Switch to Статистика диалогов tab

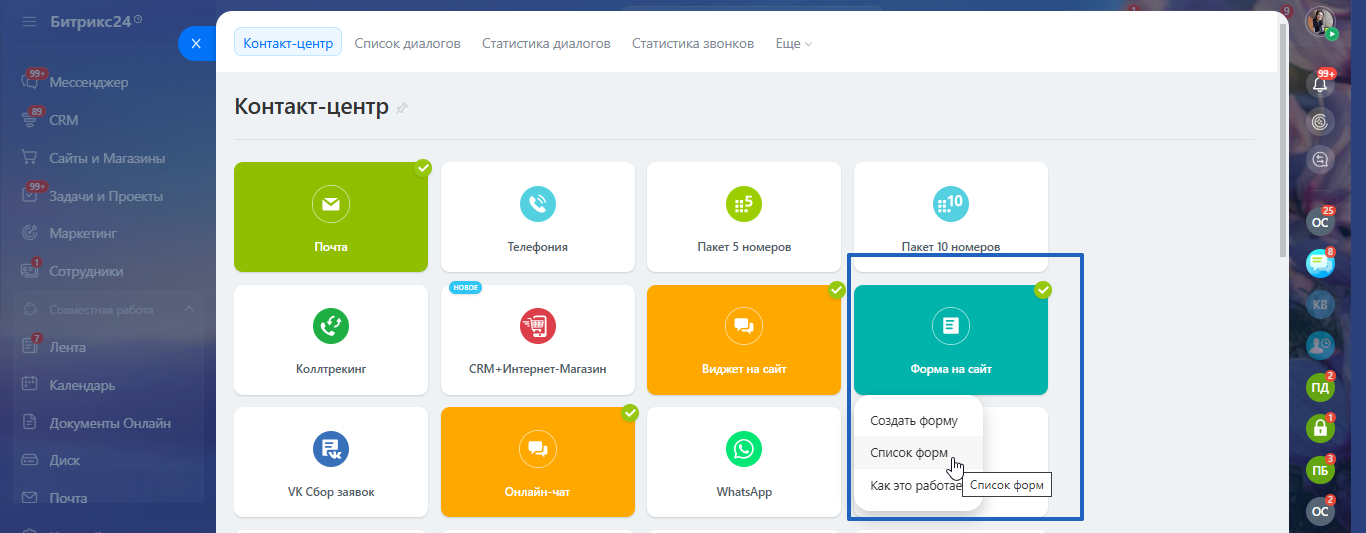546,44
